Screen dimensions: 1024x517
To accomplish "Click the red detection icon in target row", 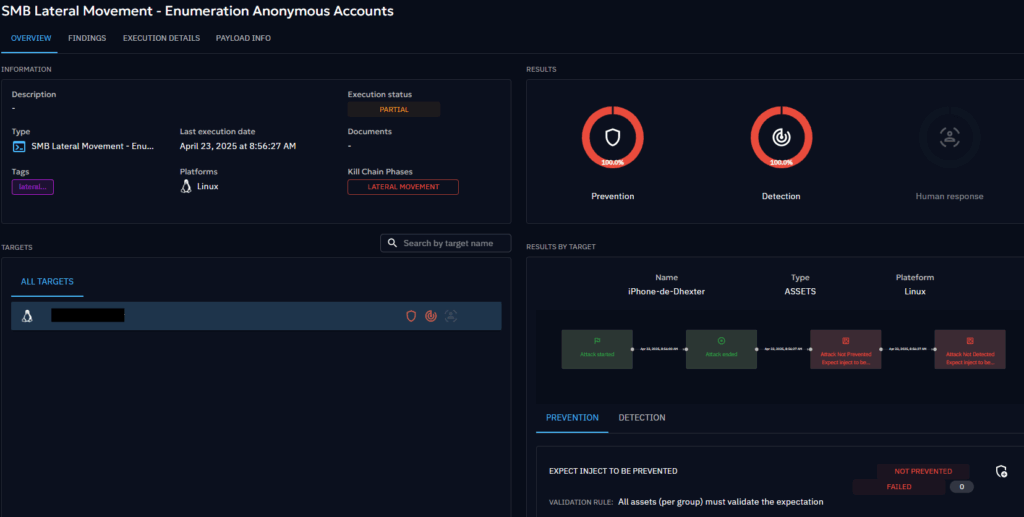I will click(431, 316).
